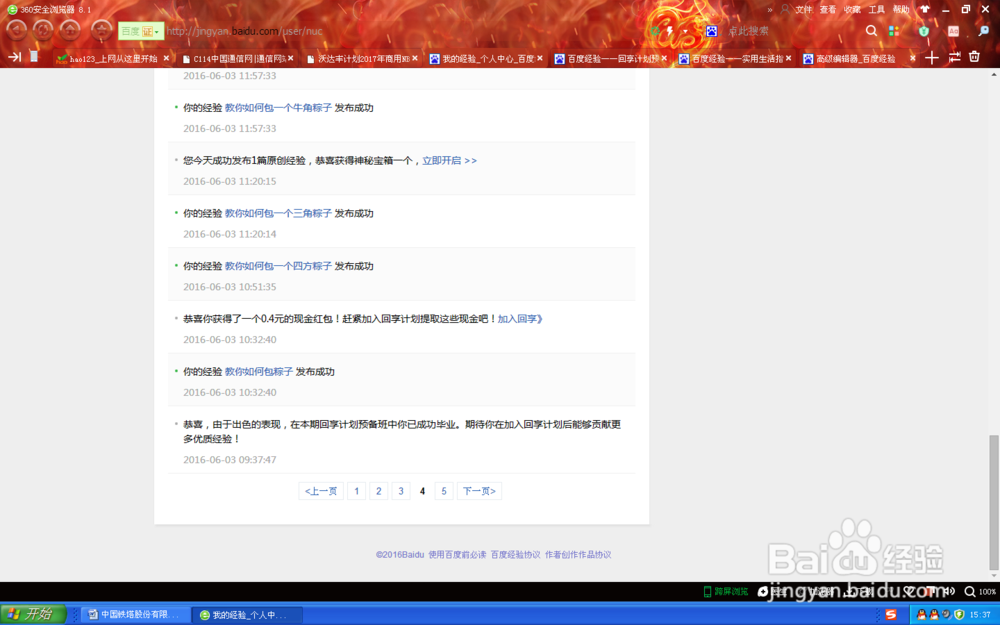This screenshot has width=1000, height=625.
Task: Switch to the 百度经验——实用生活指 tab
Action: tap(736, 58)
